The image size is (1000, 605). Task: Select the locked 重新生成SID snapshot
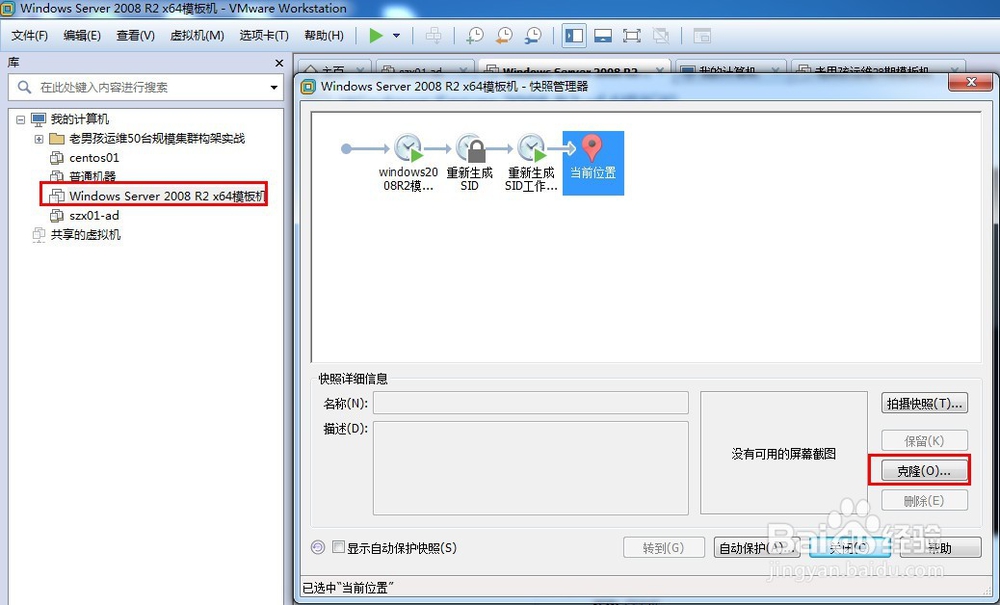click(469, 163)
